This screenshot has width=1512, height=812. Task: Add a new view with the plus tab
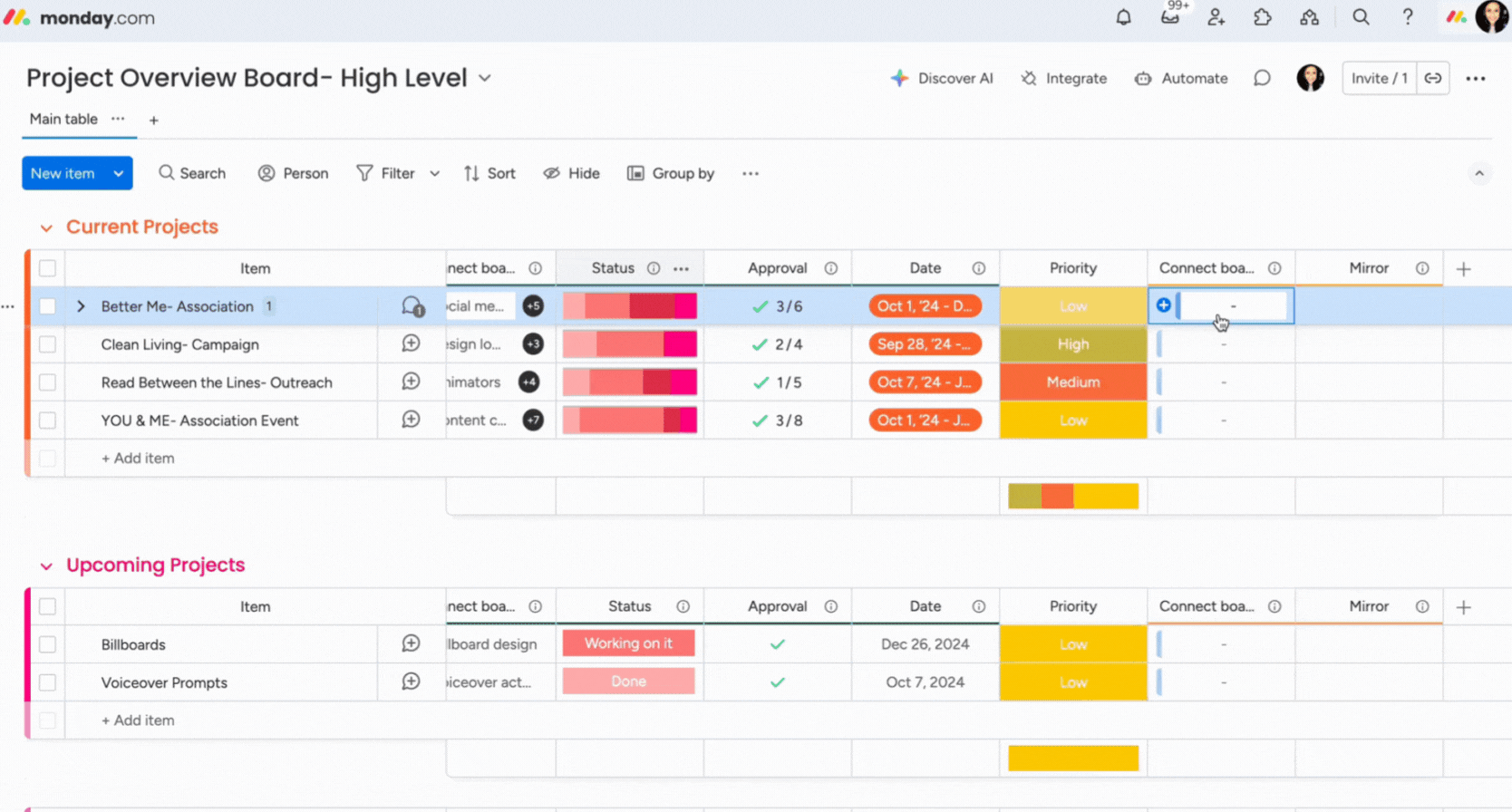[153, 120]
